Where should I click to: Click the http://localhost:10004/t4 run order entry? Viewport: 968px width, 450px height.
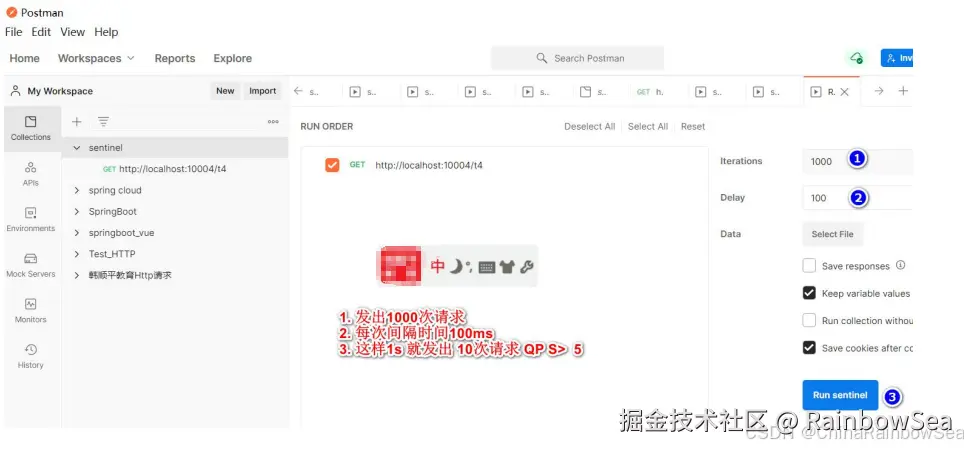click(x=429, y=165)
